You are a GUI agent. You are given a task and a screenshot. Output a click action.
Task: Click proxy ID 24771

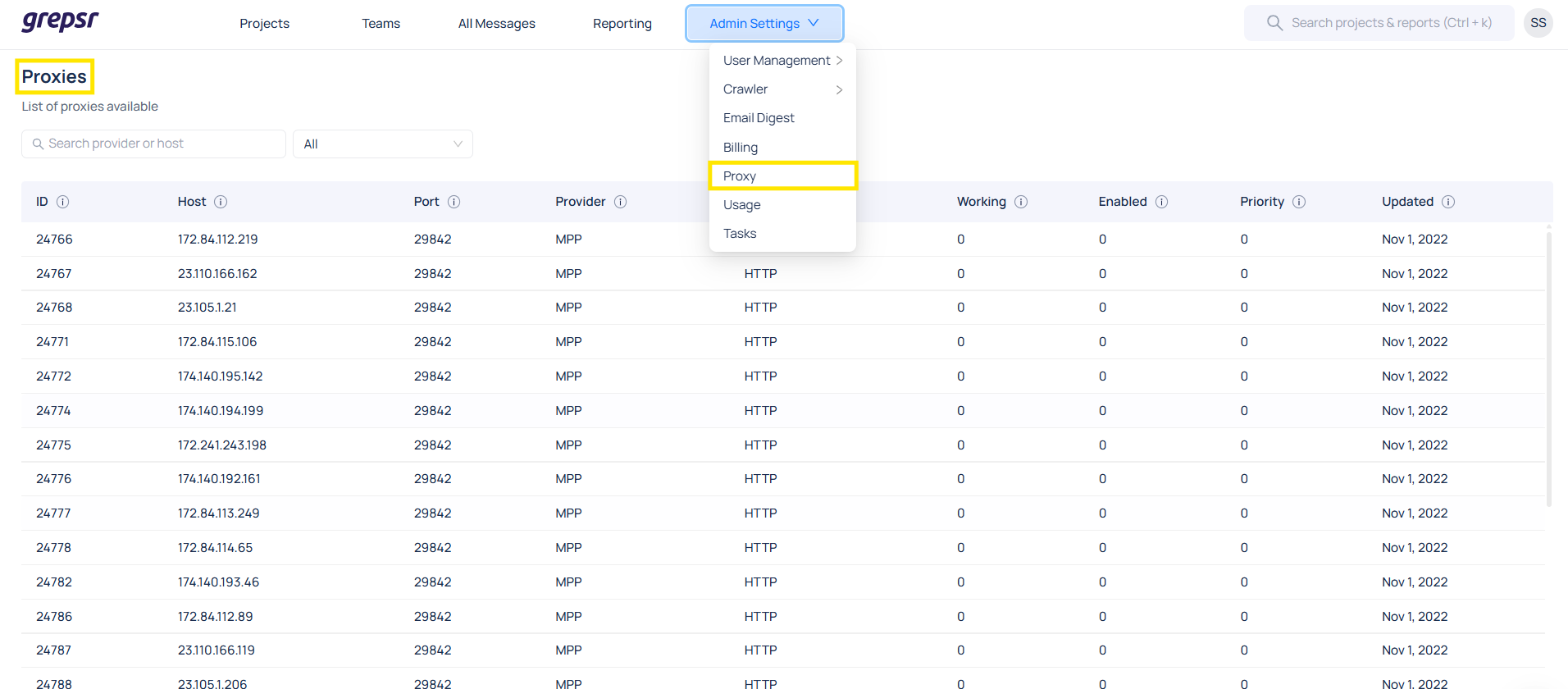tap(52, 342)
